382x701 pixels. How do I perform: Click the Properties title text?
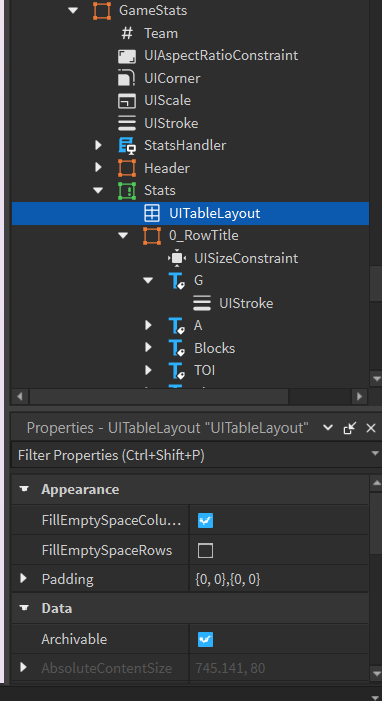[x=167, y=428]
